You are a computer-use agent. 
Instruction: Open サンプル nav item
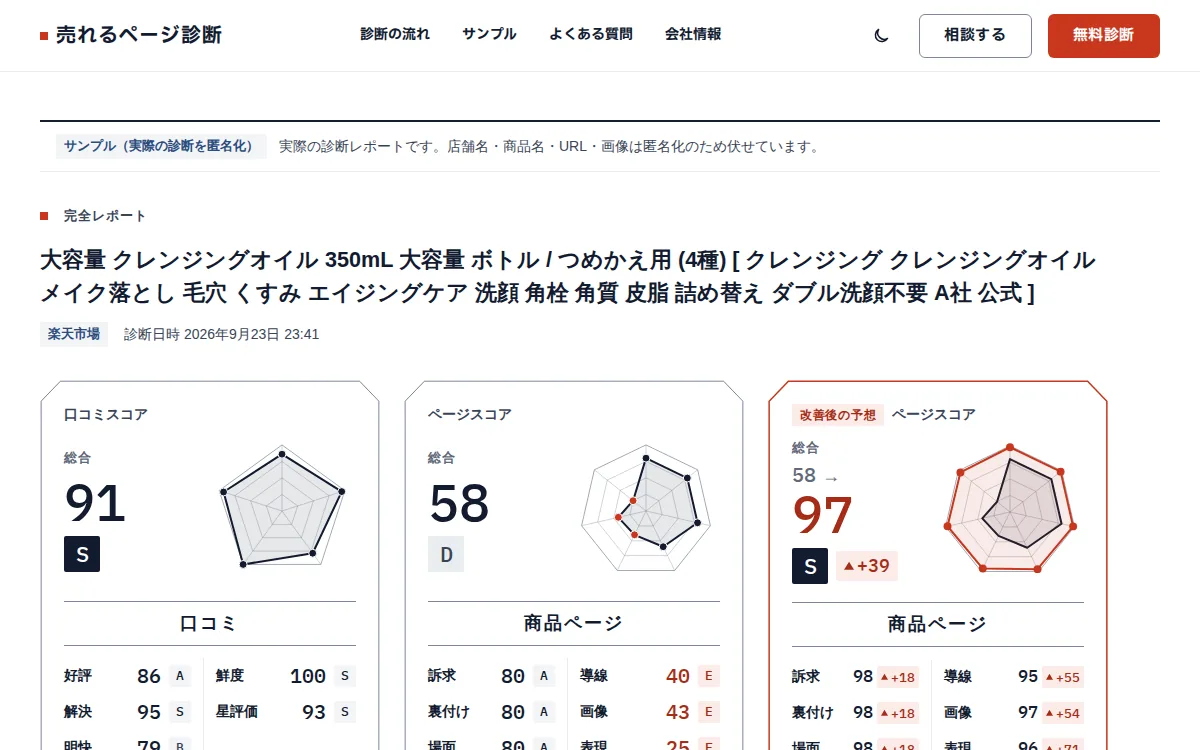[489, 34]
